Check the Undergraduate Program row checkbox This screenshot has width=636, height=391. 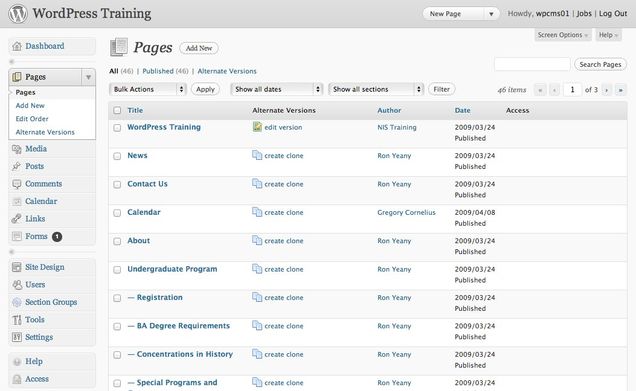tap(117, 270)
